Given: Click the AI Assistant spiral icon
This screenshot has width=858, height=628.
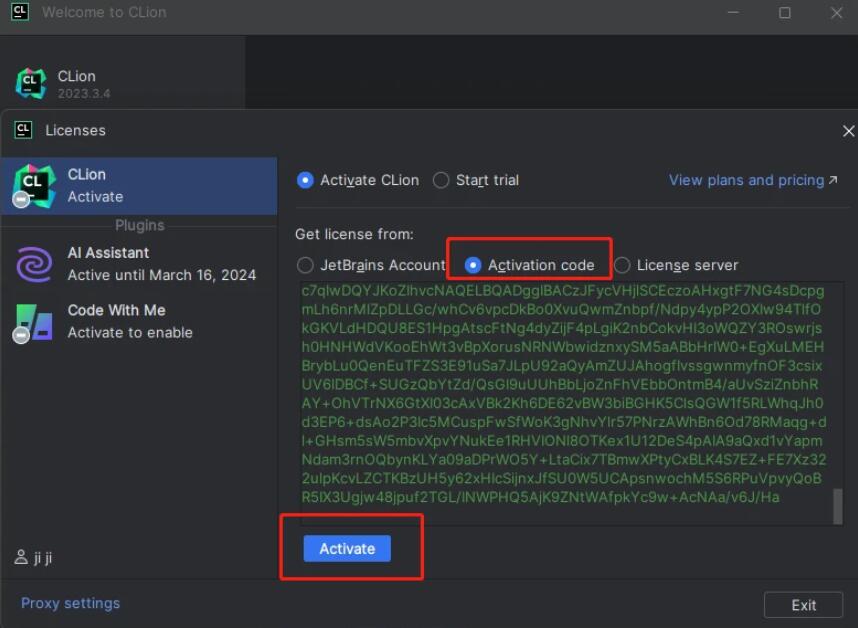Looking at the screenshot, I should 34,264.
